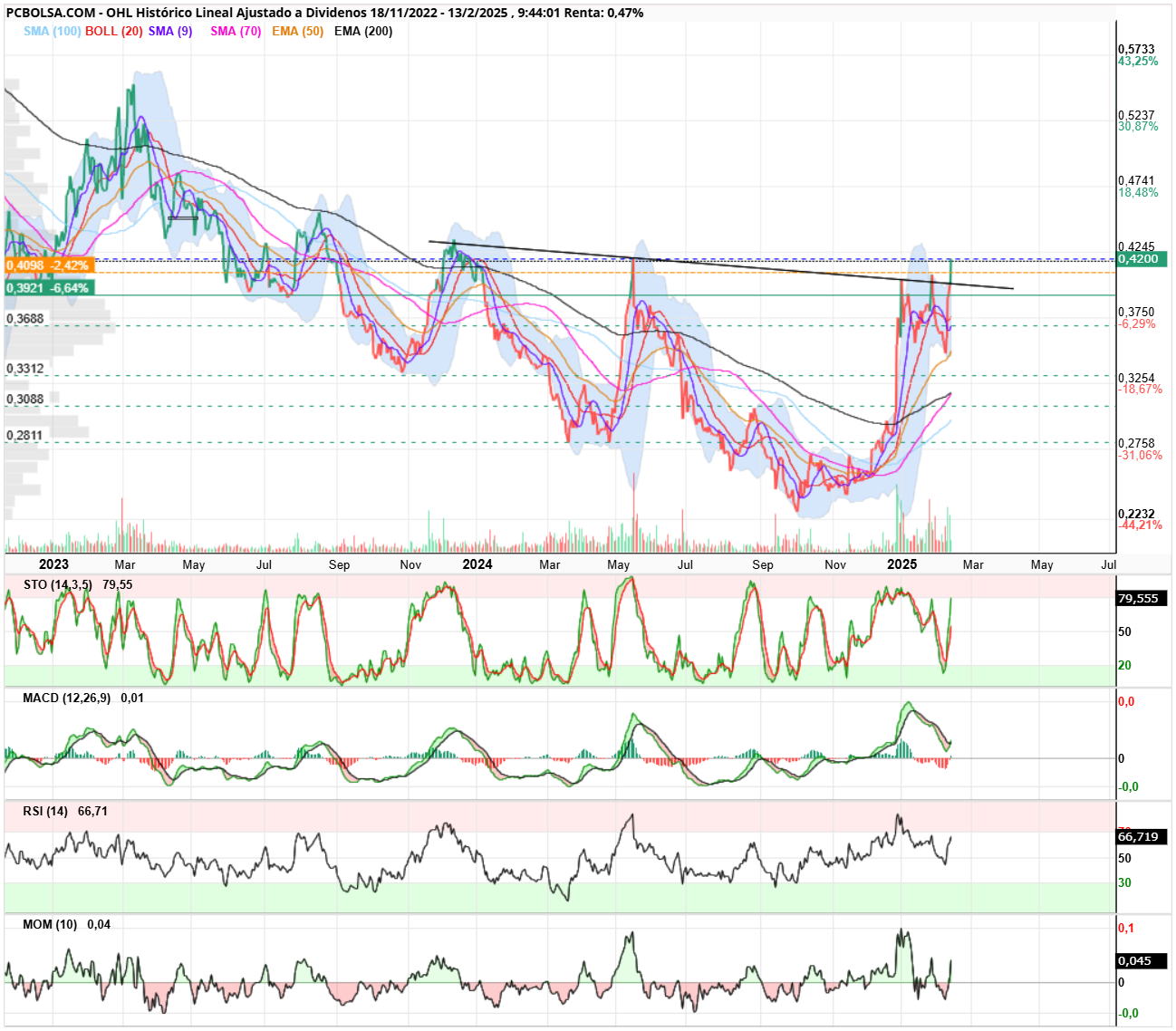Image resolution: width=1176 pixels, height=1031 pixels.
Task: Click the 2024 year marker on time axis
Action: [477, 564]
